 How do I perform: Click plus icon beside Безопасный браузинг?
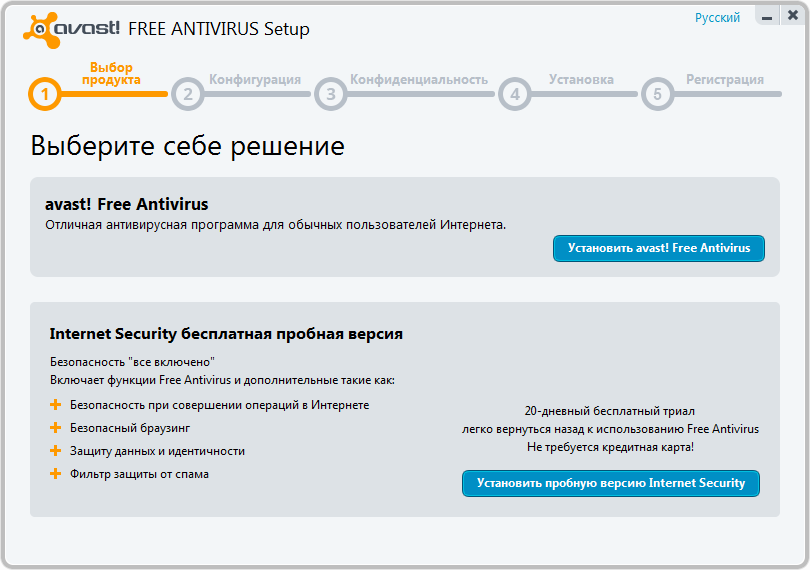56,428
